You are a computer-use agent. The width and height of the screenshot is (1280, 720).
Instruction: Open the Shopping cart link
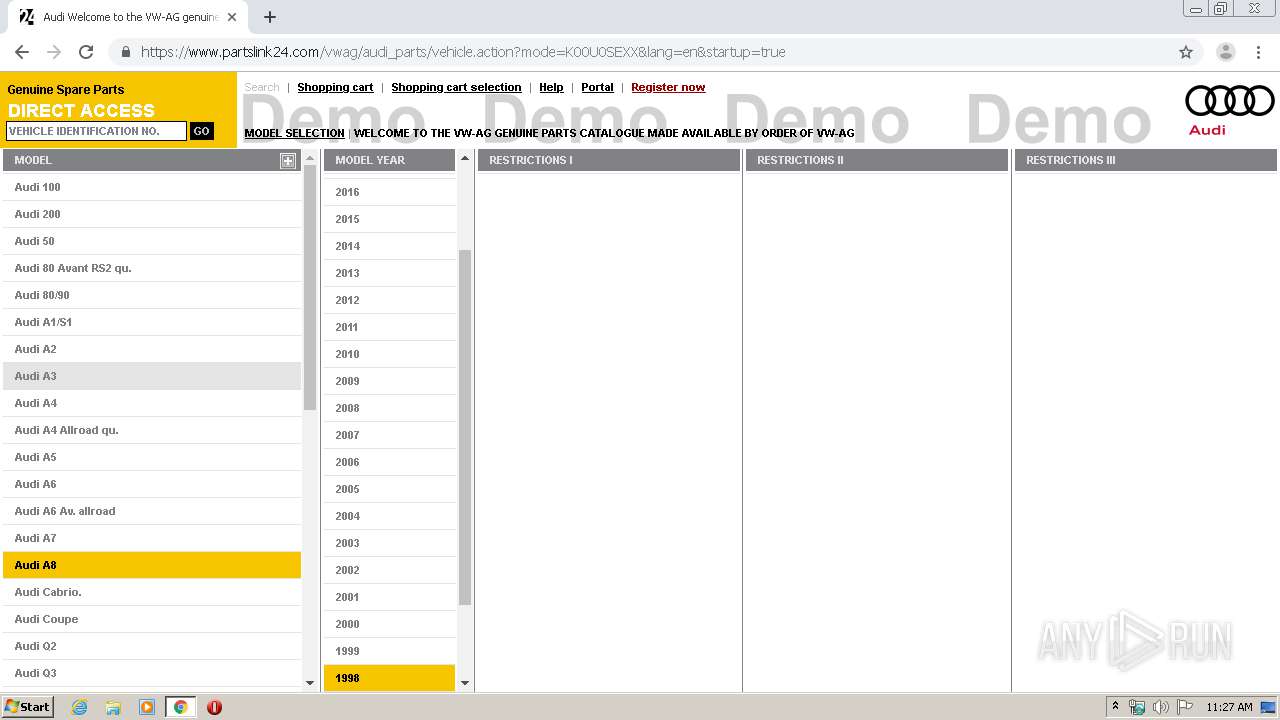pyautogui.click(x=335, y=87)
